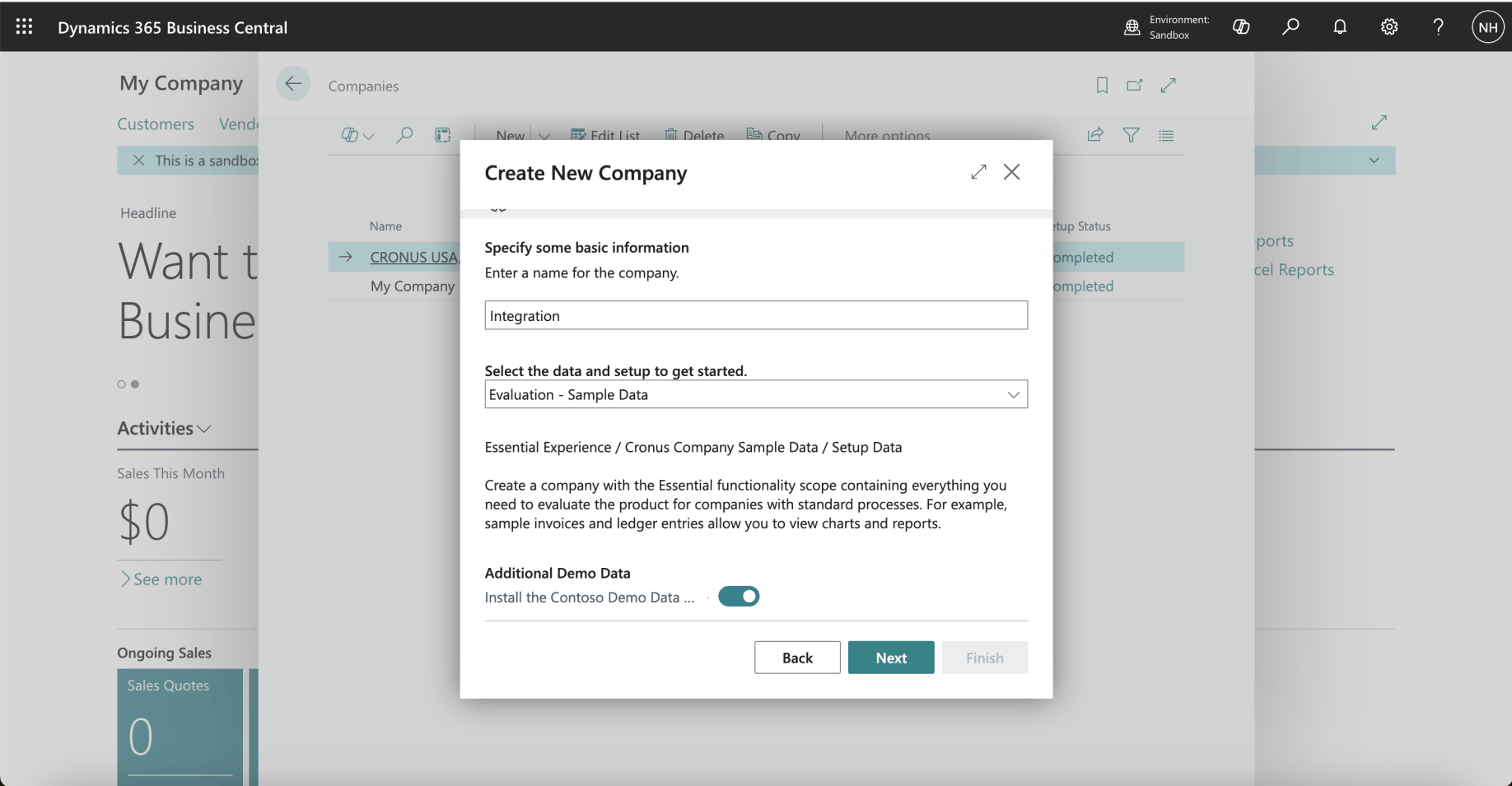1512x786 pixels.
Task: Click the Help question mark icon
Action: 1438,27
